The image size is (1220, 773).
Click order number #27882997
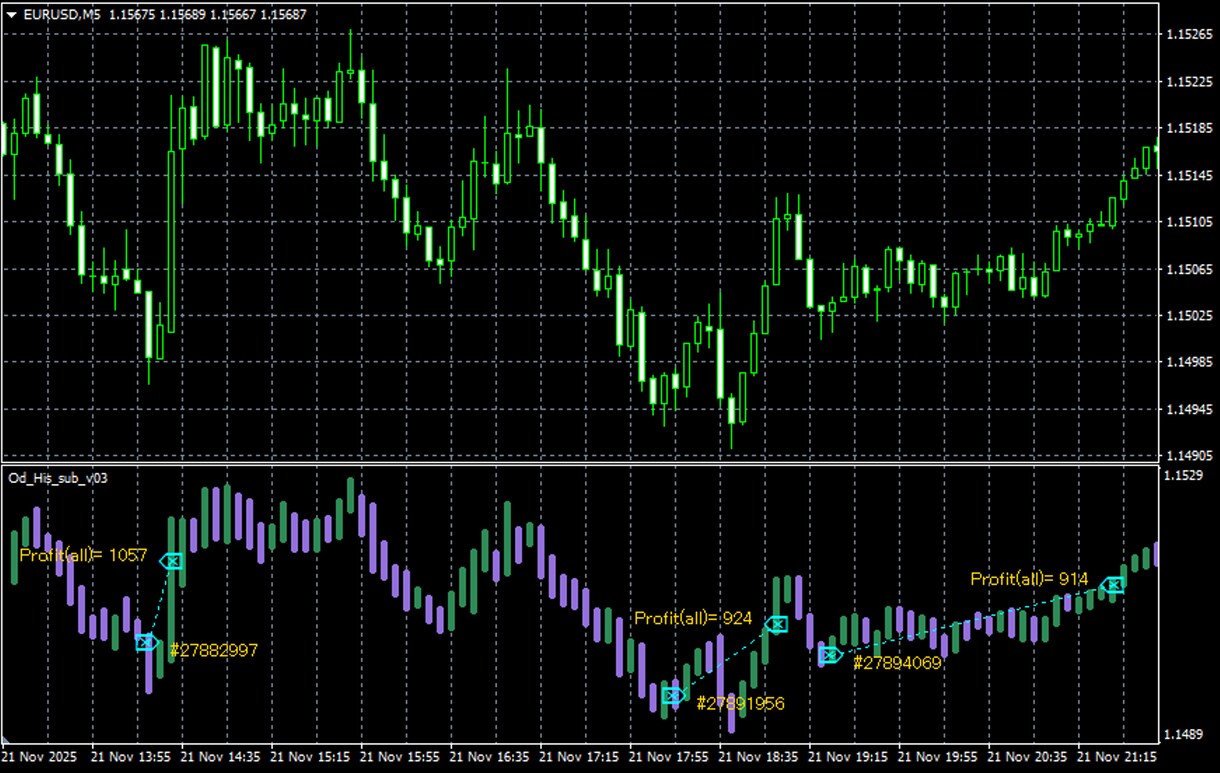point(214,650)
